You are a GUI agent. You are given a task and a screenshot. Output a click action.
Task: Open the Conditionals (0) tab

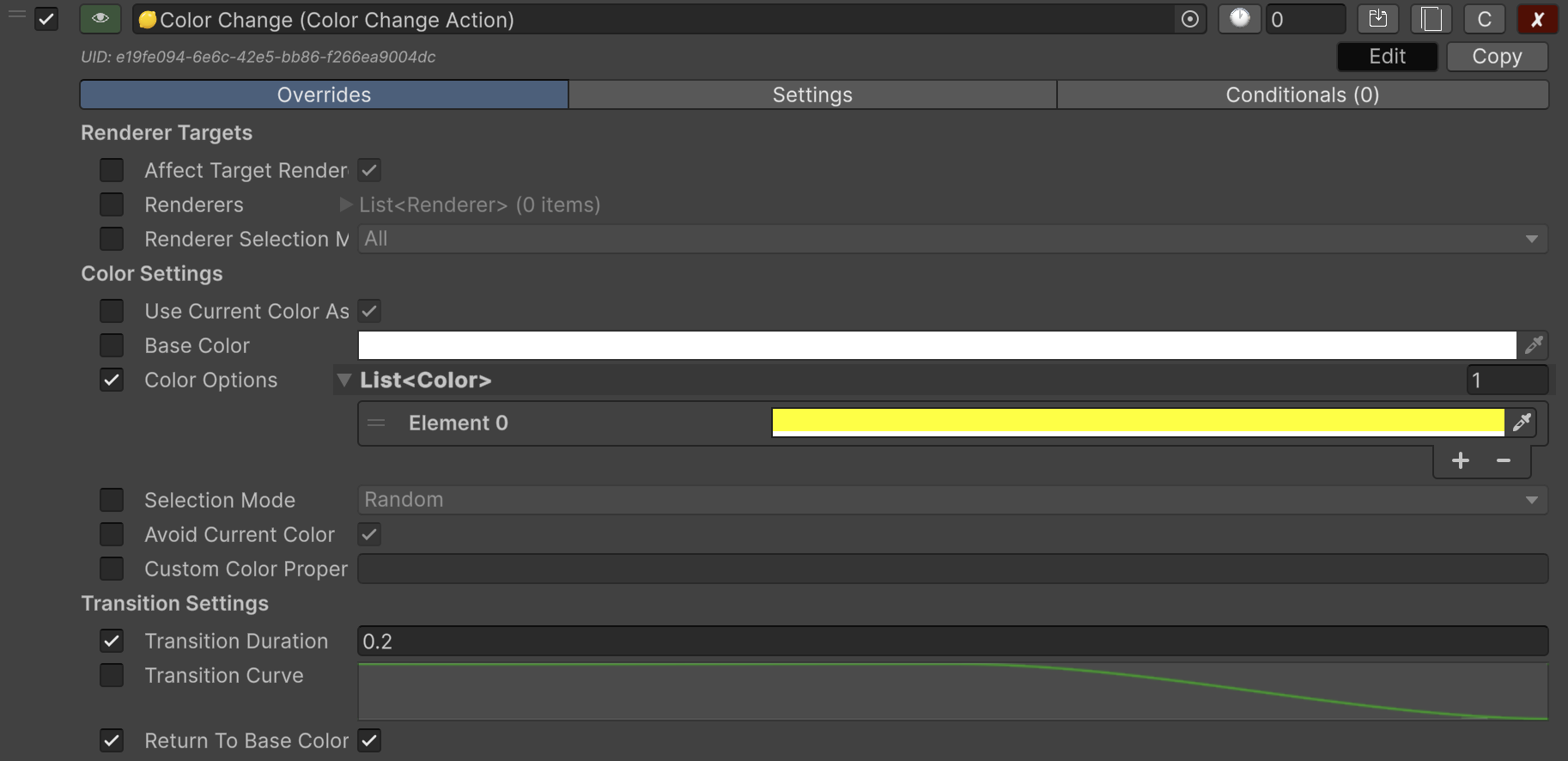[x=1302, y=94]
